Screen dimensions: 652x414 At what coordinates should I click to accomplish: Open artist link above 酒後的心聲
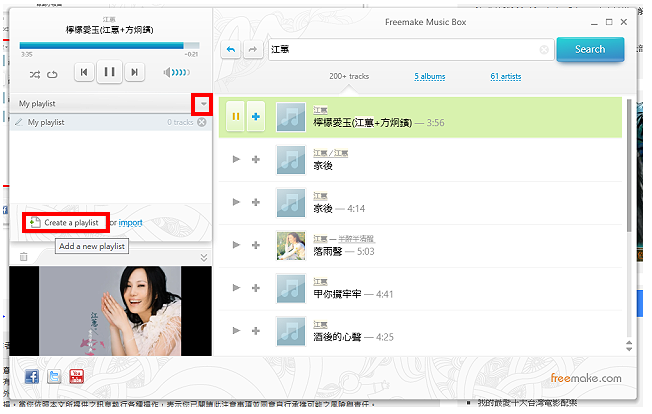(x=320, y=324)
